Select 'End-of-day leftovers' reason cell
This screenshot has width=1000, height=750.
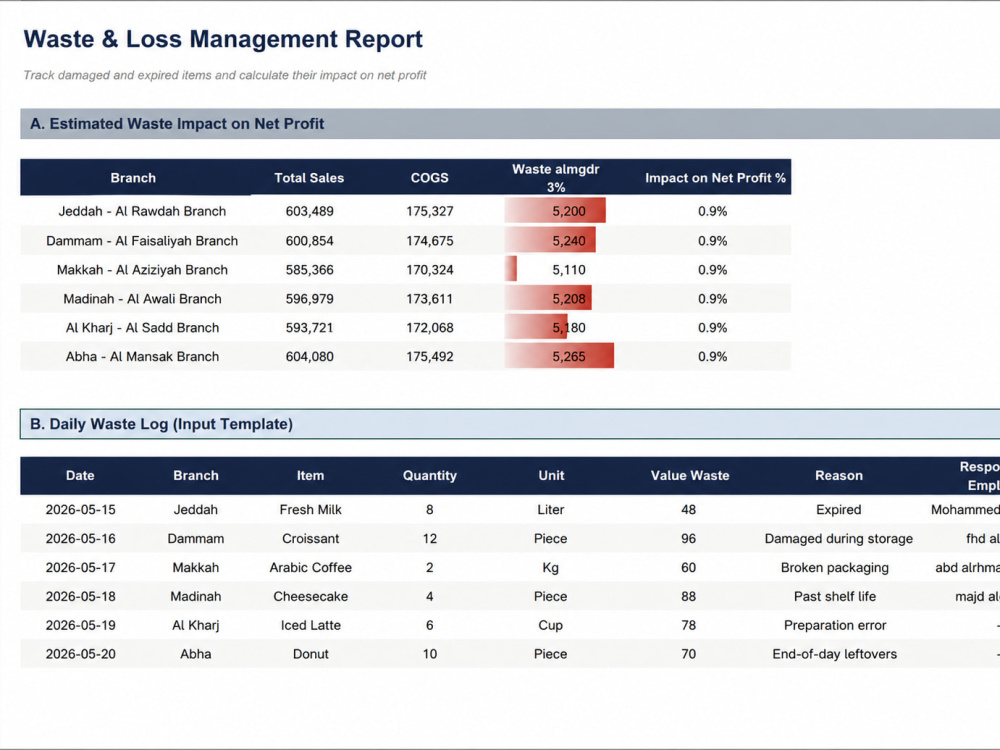tap(835, 654)
